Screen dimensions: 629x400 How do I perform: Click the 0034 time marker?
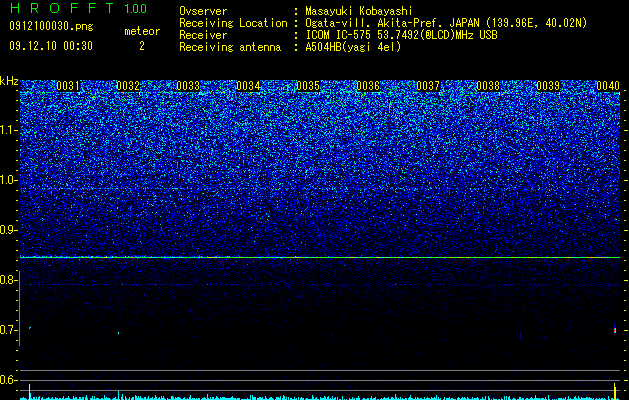248,86
